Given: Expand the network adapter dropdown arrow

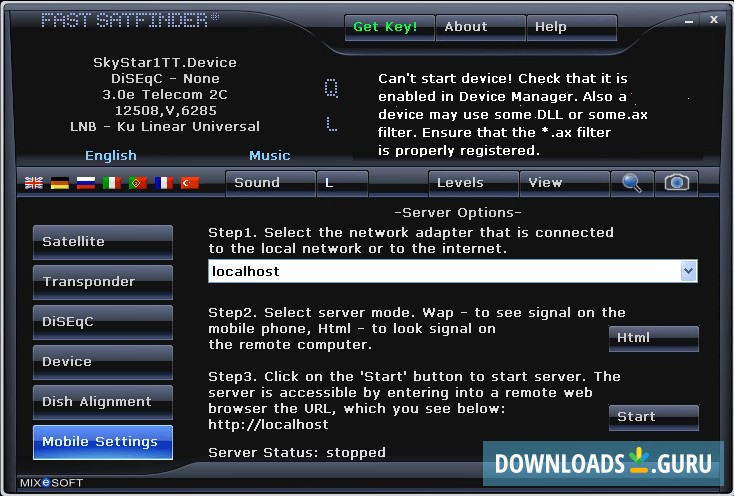Looking at the screenshot, I should click(x=688, y=271).
